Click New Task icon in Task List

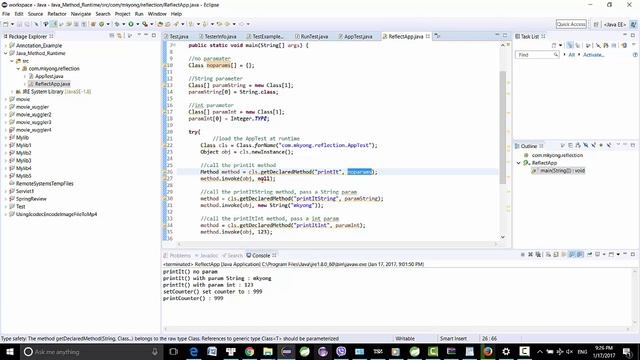pyautogui.click(x=554, y=45)
